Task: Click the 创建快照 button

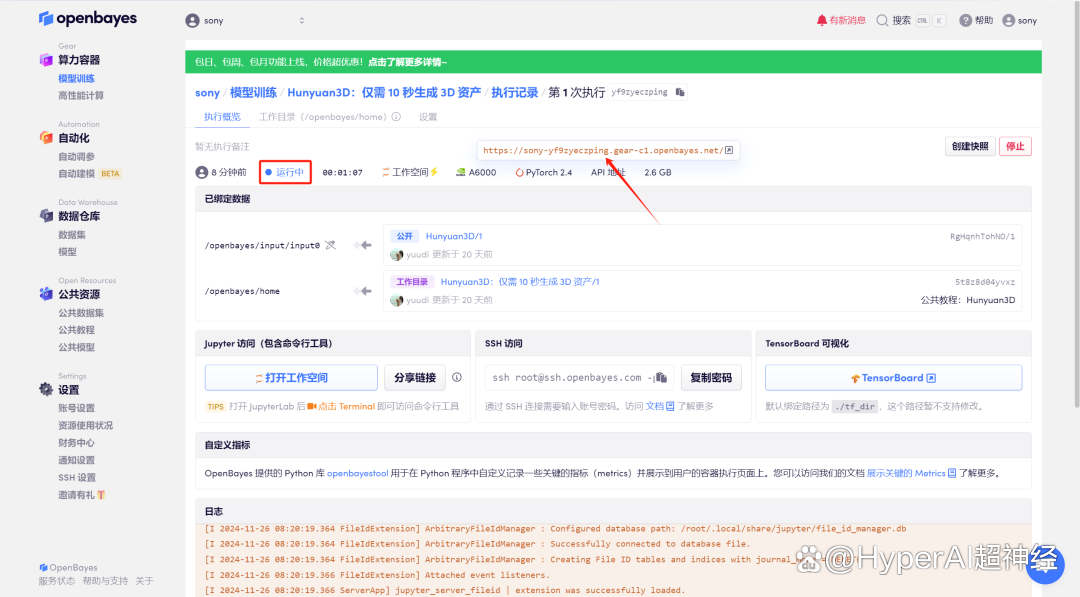Action: (970, 146)
